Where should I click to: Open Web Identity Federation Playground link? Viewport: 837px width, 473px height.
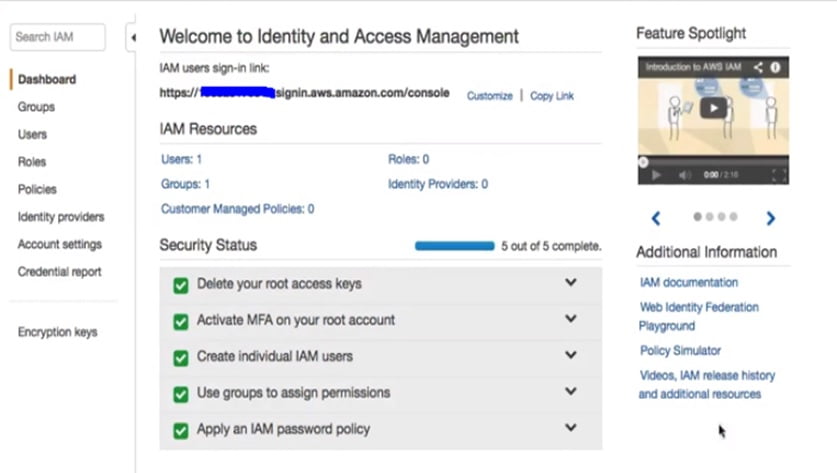[x=699, y=317]
